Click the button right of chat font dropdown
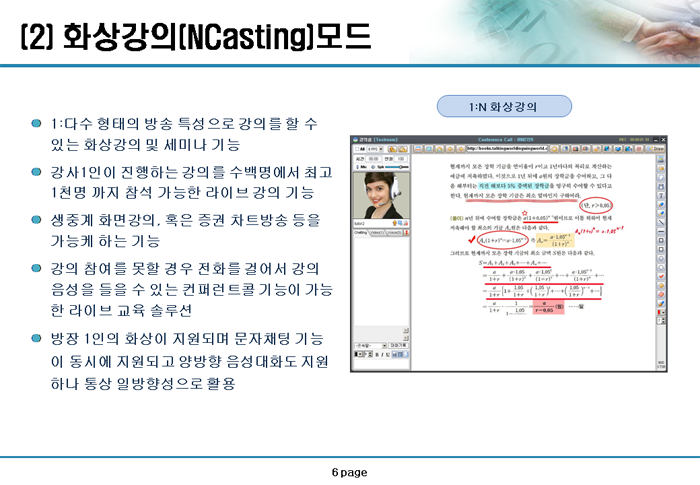This screenshot has height=485, width=700. point(398,346)
